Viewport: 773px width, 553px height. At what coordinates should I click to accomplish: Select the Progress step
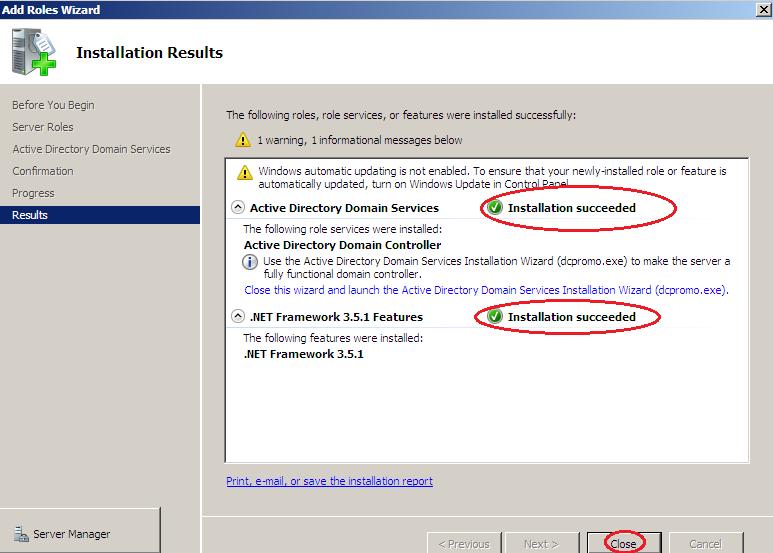click(33, 193)
